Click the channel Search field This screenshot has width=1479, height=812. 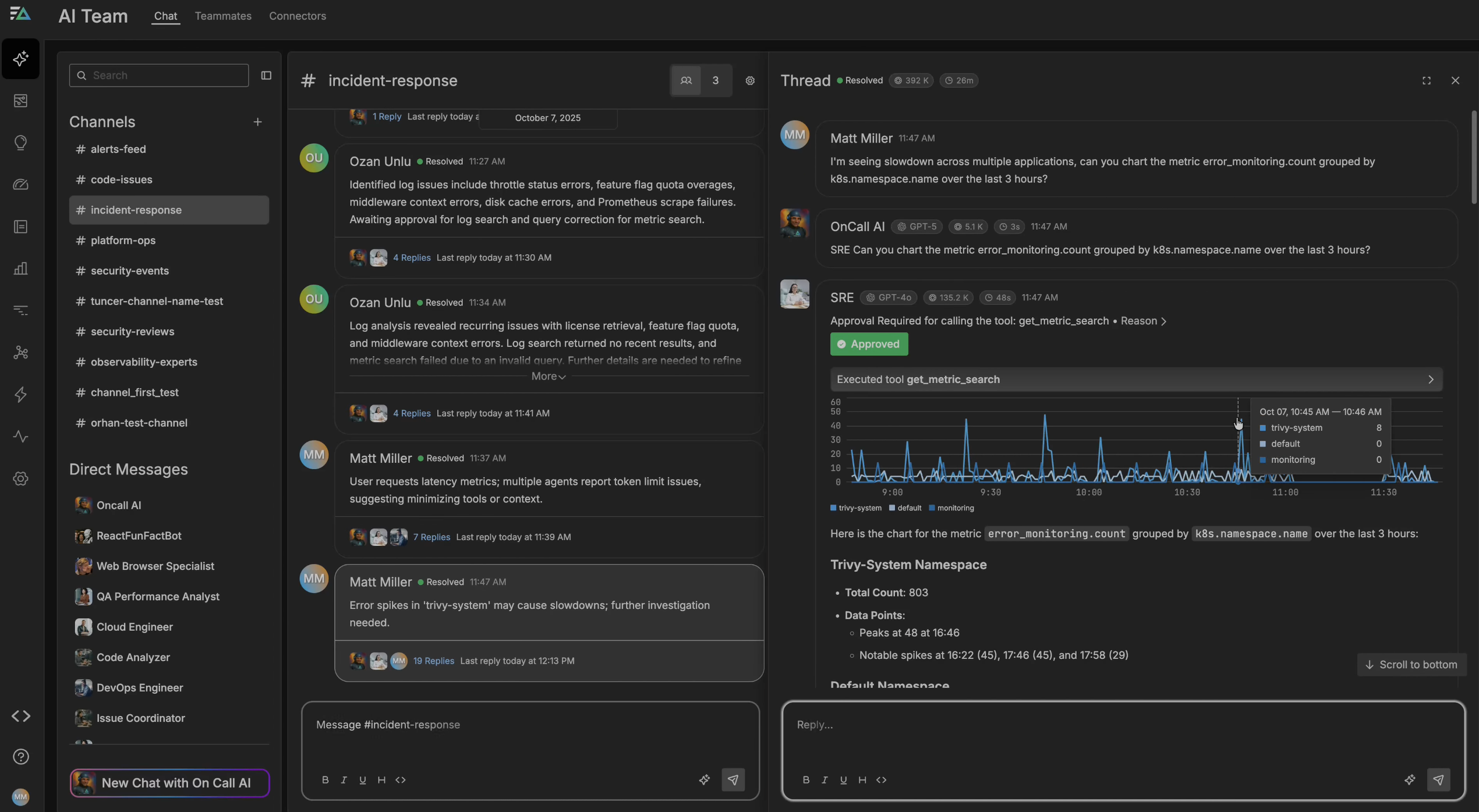(x=159, y=76)
